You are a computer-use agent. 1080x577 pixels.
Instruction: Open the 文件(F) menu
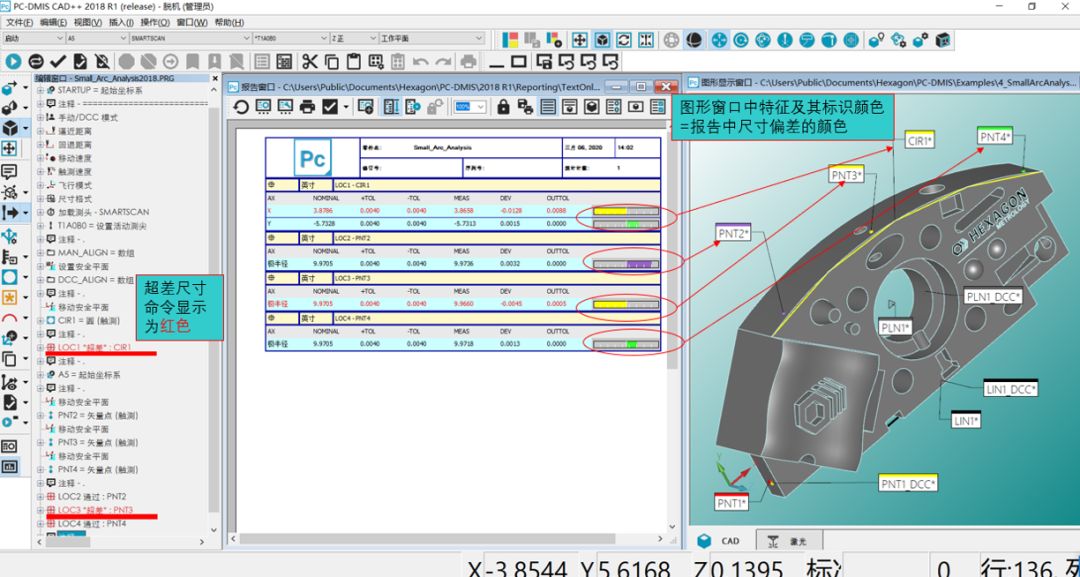pos(19,23)
